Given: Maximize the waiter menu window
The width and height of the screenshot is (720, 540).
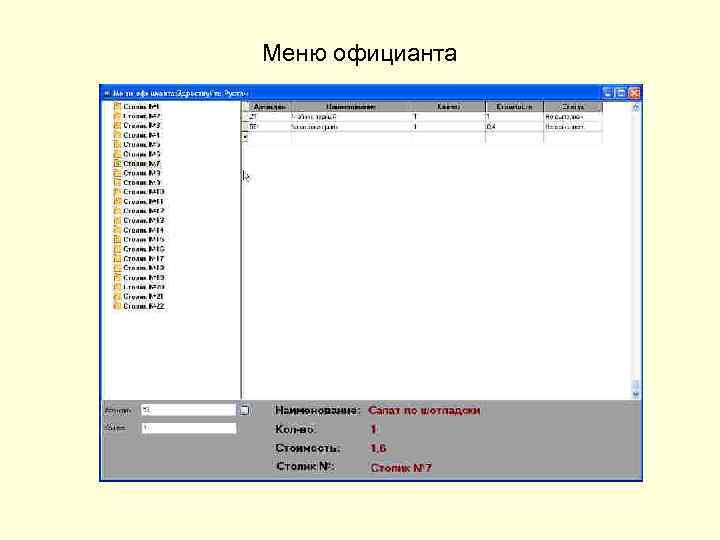Looking at the screenshot, I should [x=621, y=93].
